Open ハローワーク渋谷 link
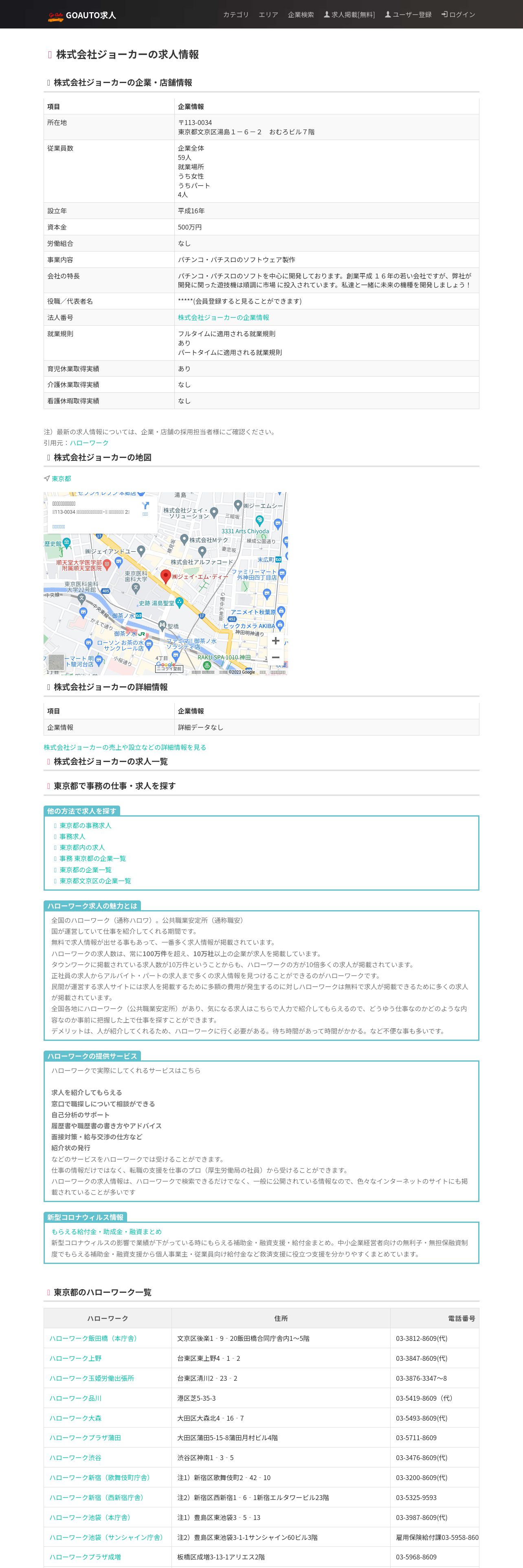Viewport: 523px width, 1568px height. (x=75, y=1458)
